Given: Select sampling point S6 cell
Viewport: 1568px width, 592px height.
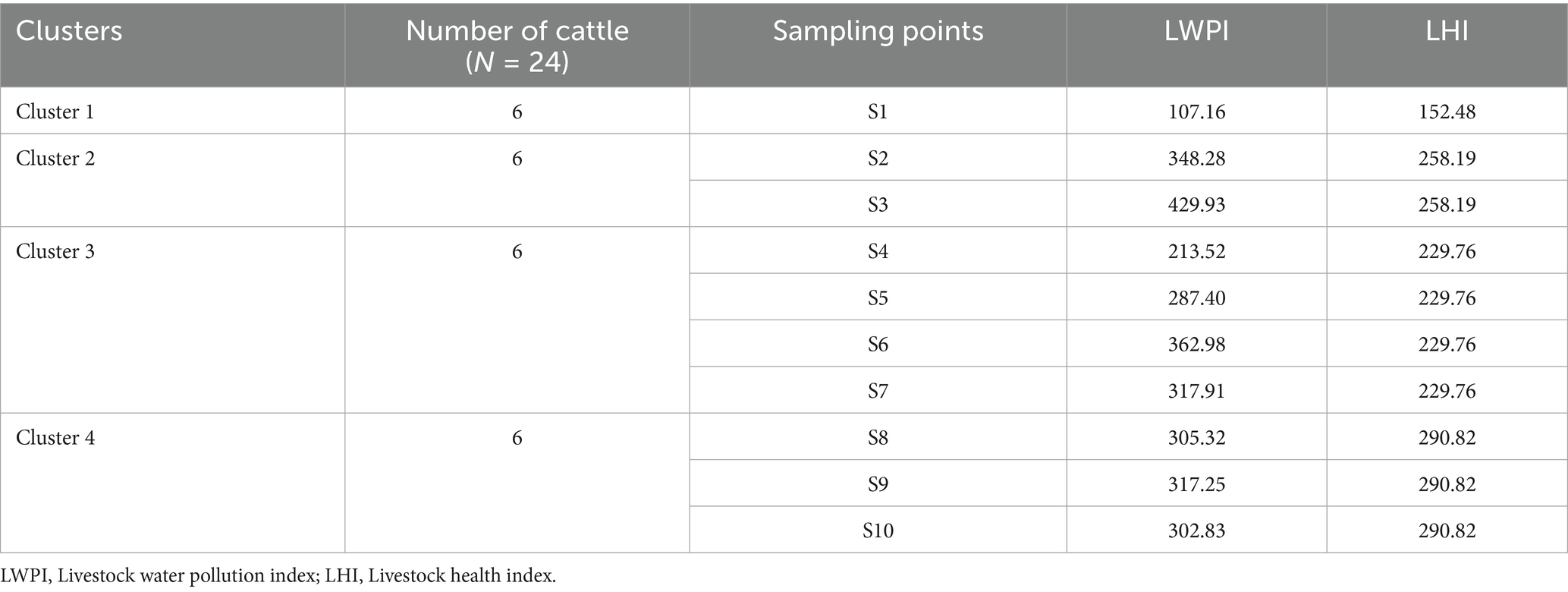Looking at the screenshot, I should point(878,345).
